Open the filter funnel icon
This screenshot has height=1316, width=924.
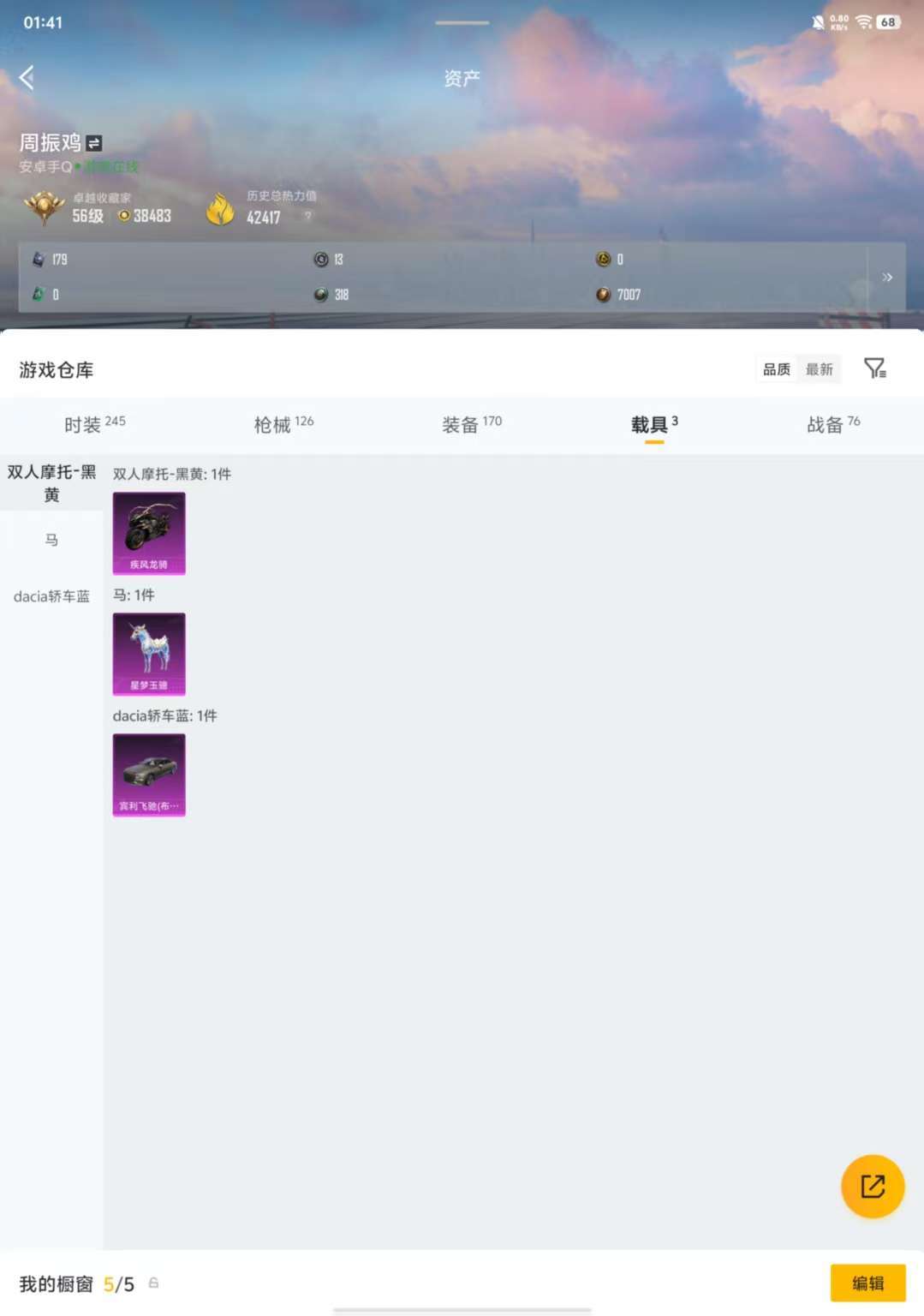point(875,368)
